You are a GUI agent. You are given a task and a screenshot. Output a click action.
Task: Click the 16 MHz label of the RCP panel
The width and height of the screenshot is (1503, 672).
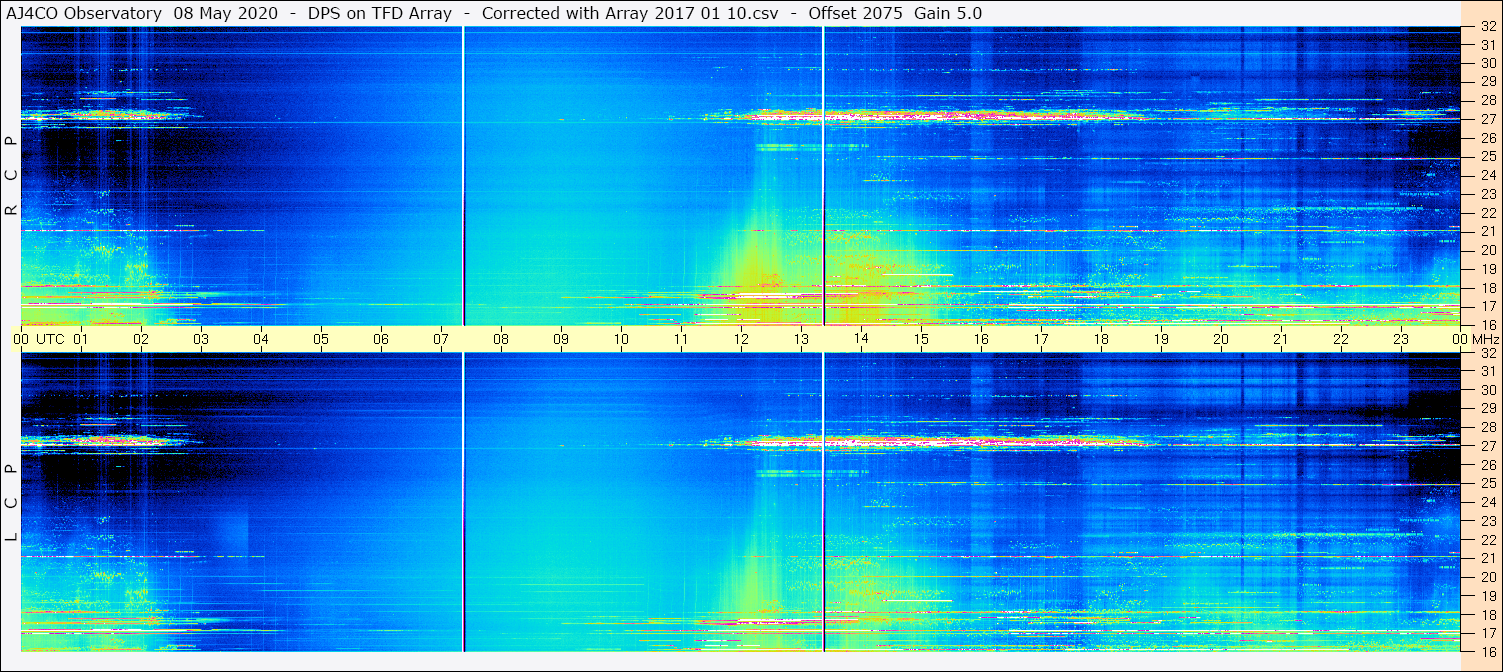[1487, 324]
